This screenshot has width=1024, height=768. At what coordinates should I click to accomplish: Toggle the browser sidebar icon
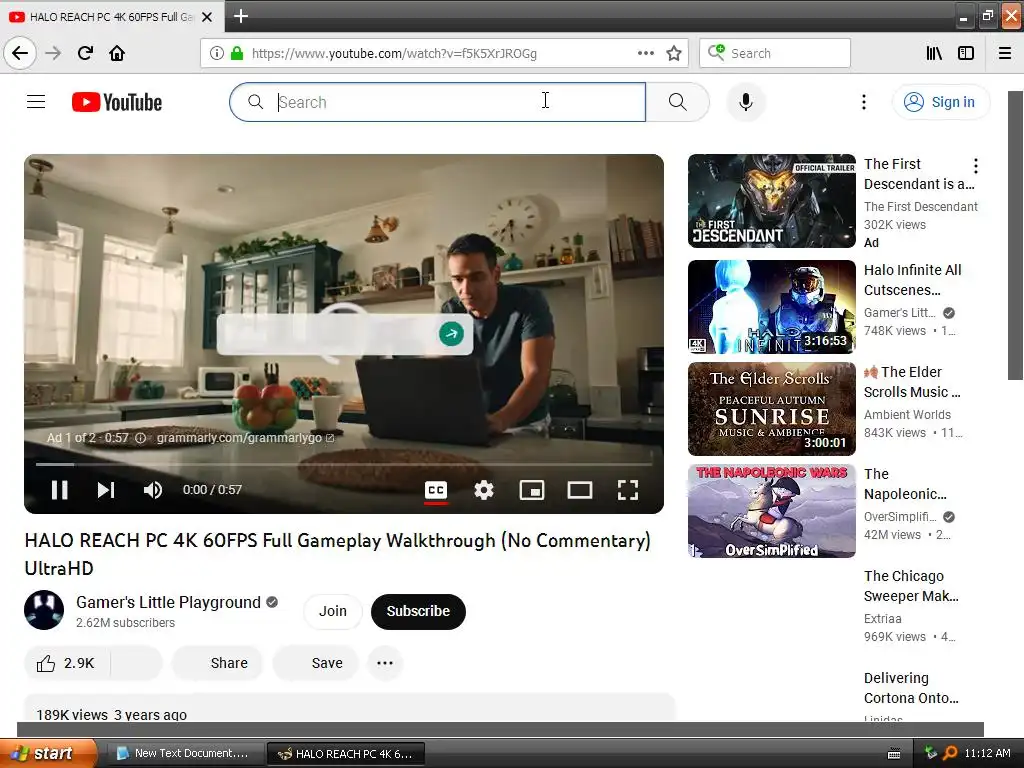(x=966, y=53)
